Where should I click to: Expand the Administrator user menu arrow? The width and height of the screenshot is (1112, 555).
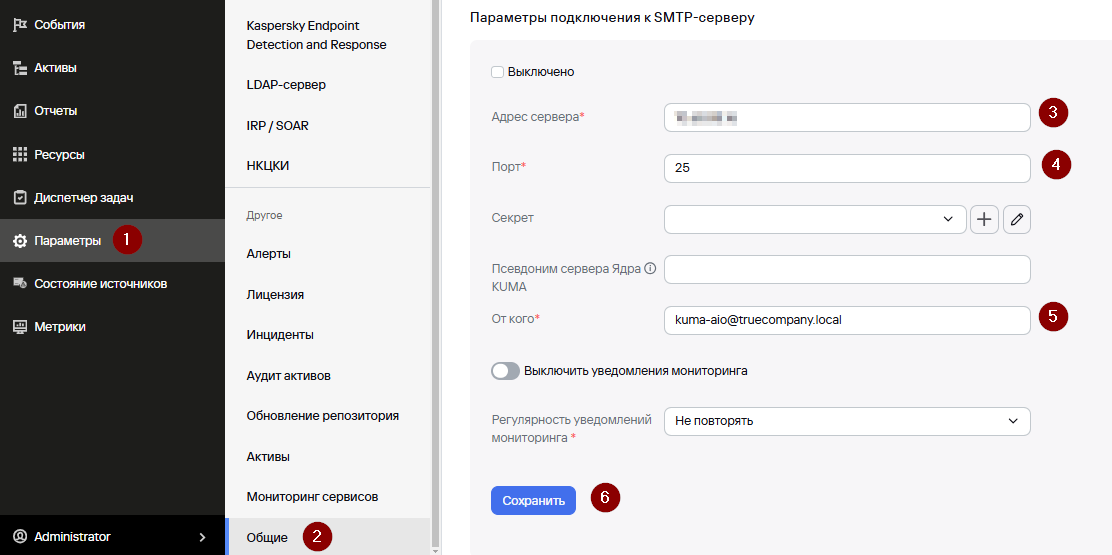[202, 537]
